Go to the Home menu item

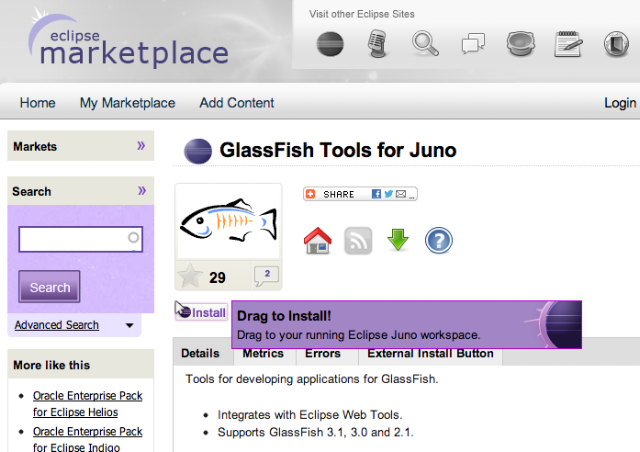[38, 103]
